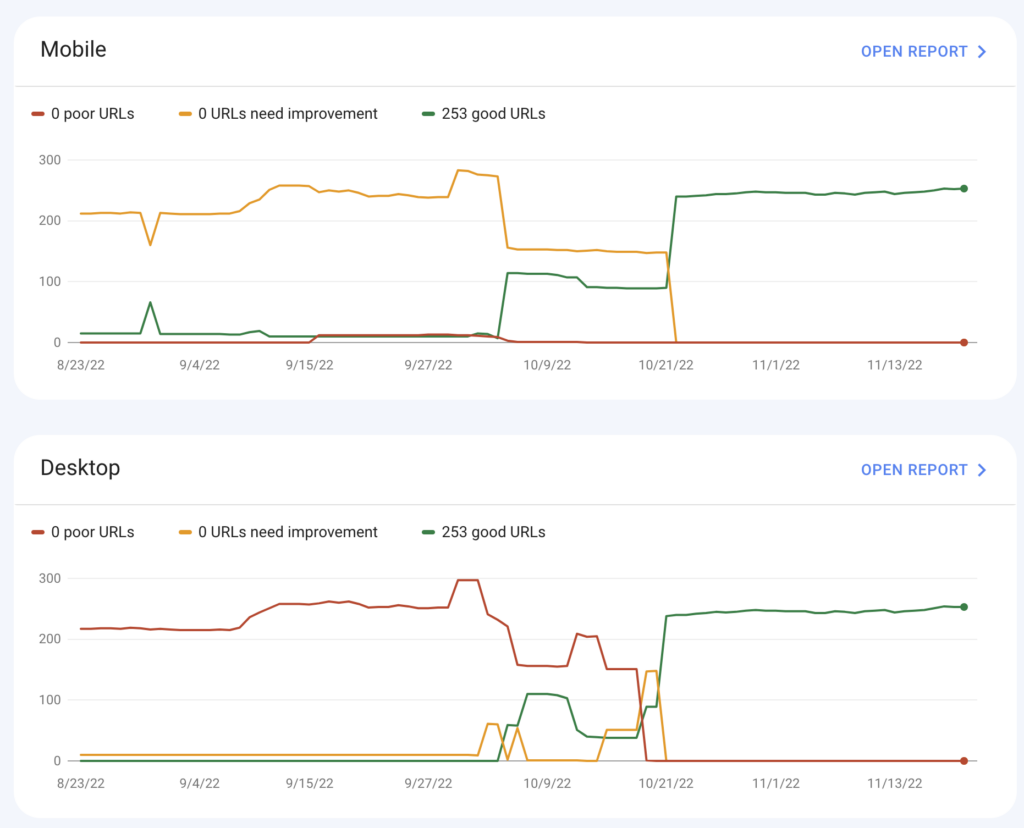Image resolution: width=1024 pixels, height=828 pixels.
Task: Click the 11/1/22 date label on Desktop chart
Action: click(776, 784)
